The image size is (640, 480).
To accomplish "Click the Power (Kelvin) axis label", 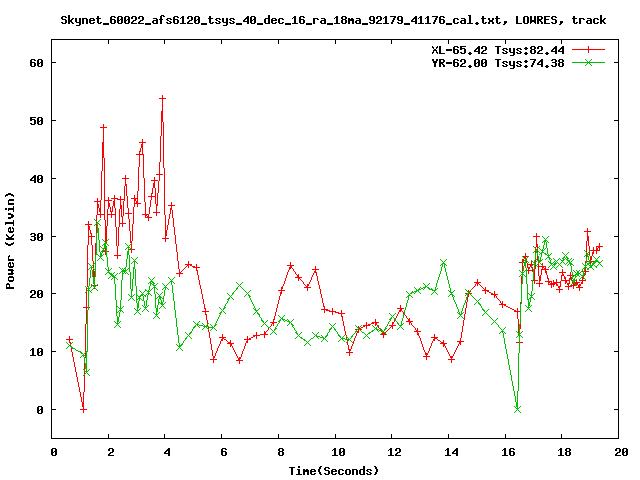I will coord(10,241).
